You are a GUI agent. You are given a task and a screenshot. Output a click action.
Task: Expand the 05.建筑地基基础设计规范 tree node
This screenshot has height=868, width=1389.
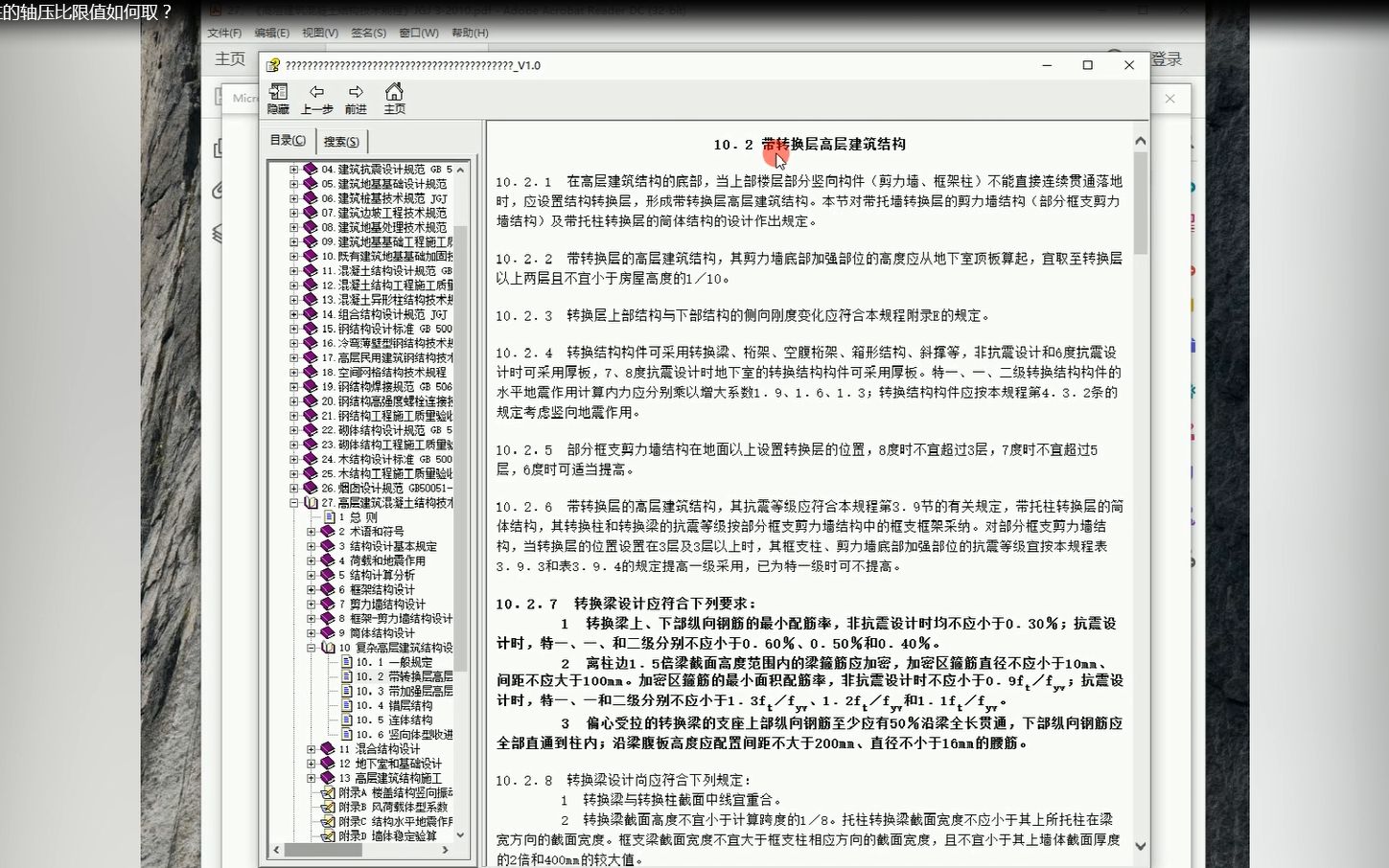pyautogui.click(x=294, y=184)
